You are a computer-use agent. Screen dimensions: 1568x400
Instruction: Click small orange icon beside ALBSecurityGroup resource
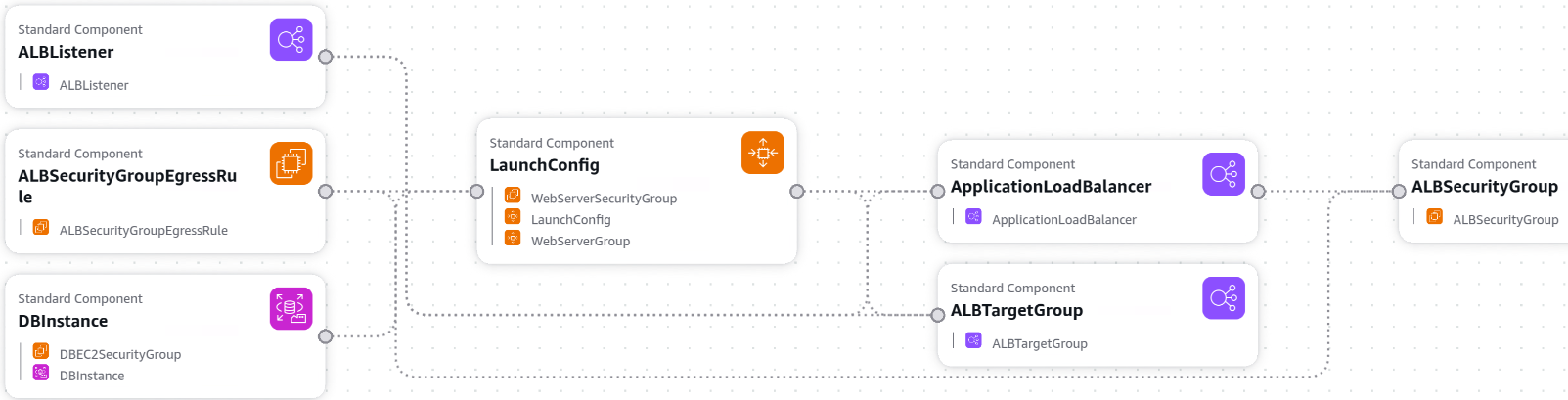click(1435, 216)
